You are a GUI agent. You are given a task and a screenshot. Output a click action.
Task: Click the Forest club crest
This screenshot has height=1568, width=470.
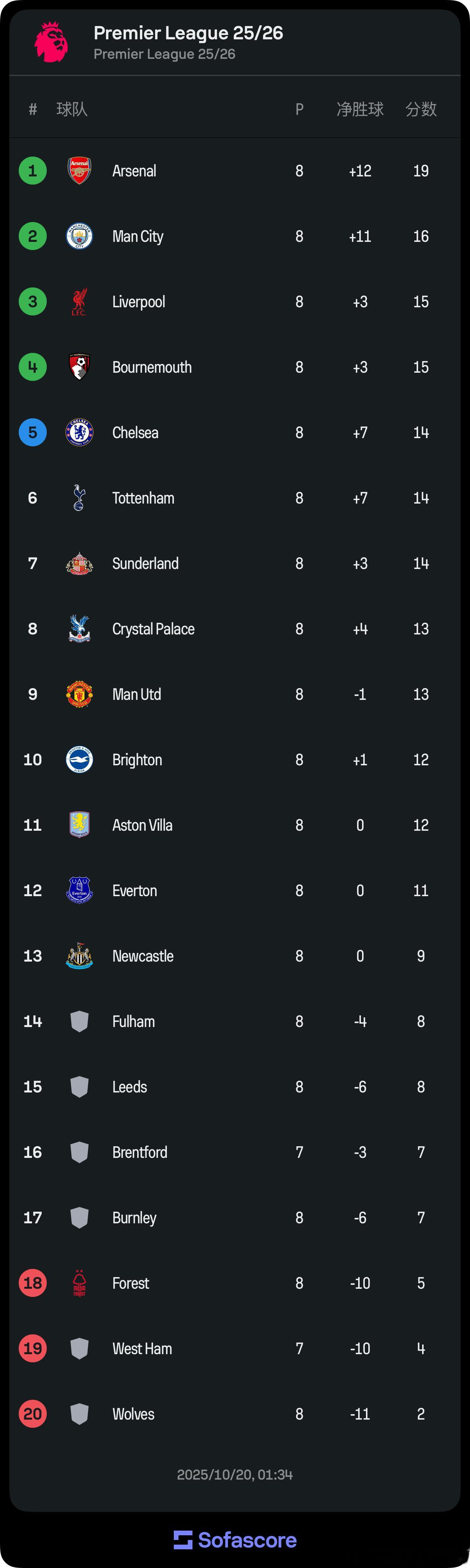point(79,1283)
